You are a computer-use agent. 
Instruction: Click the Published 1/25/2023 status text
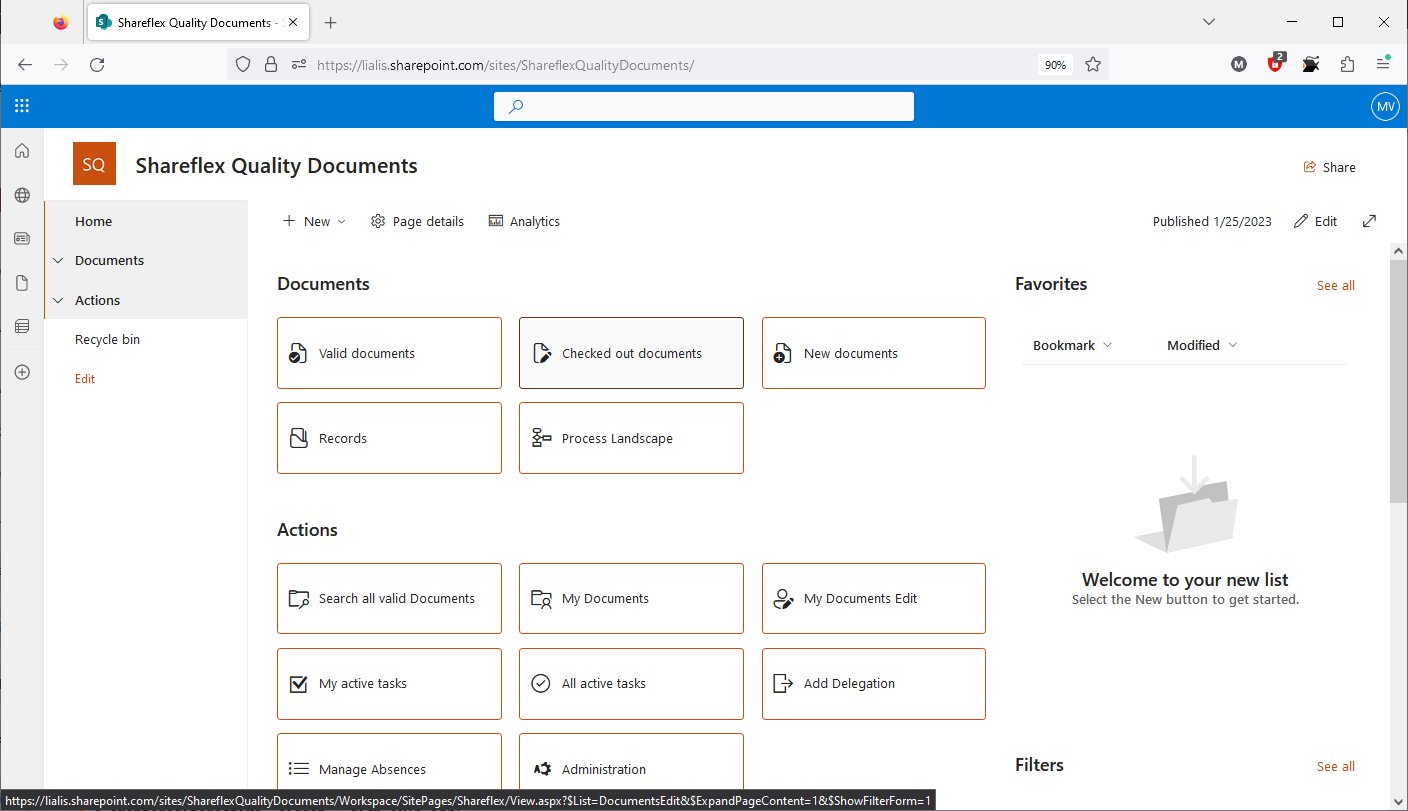(x=1212, y=221)
